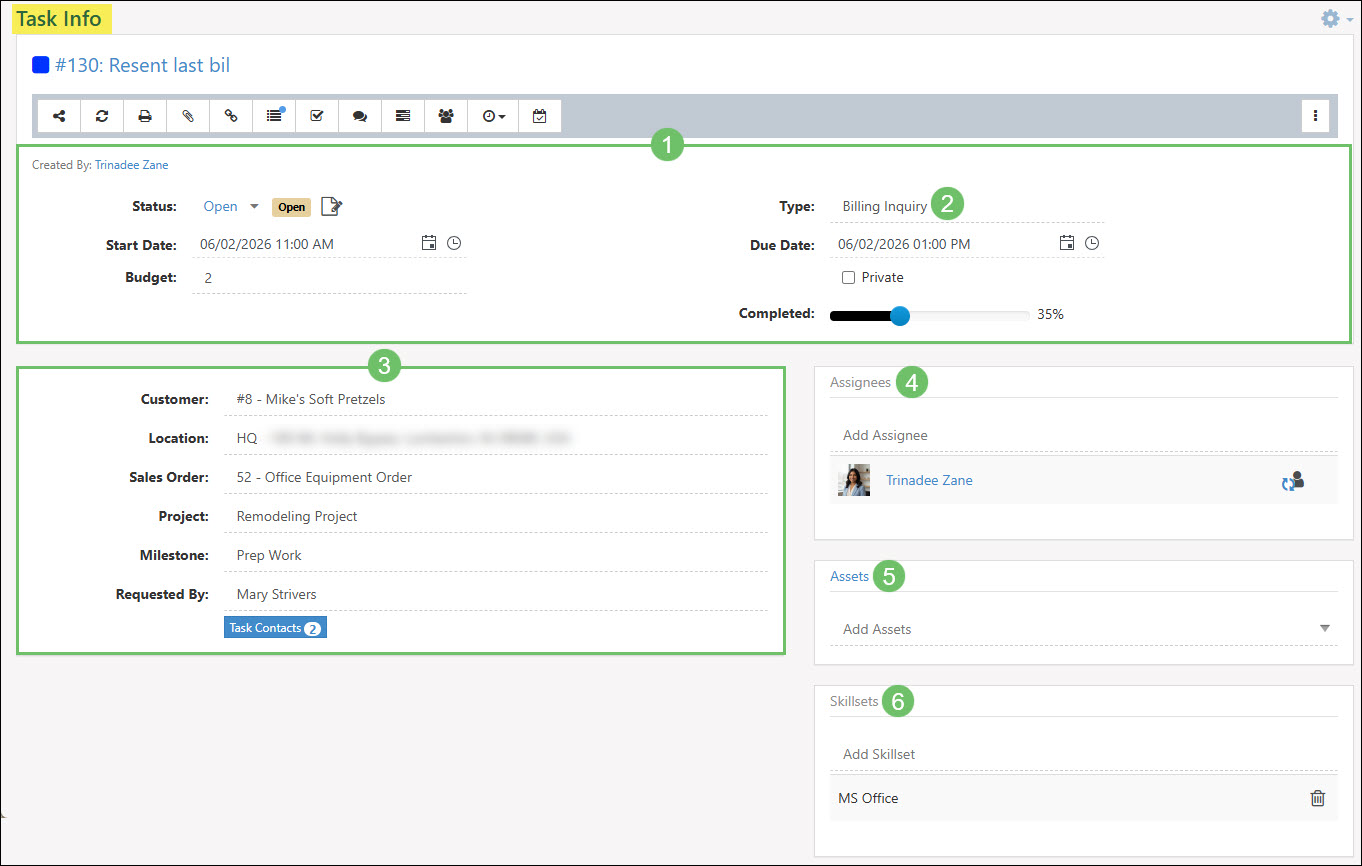1362x866 pixels.
Task: Click the Customer Mike's Soft Pretzels field
Action: coord(496,399)
